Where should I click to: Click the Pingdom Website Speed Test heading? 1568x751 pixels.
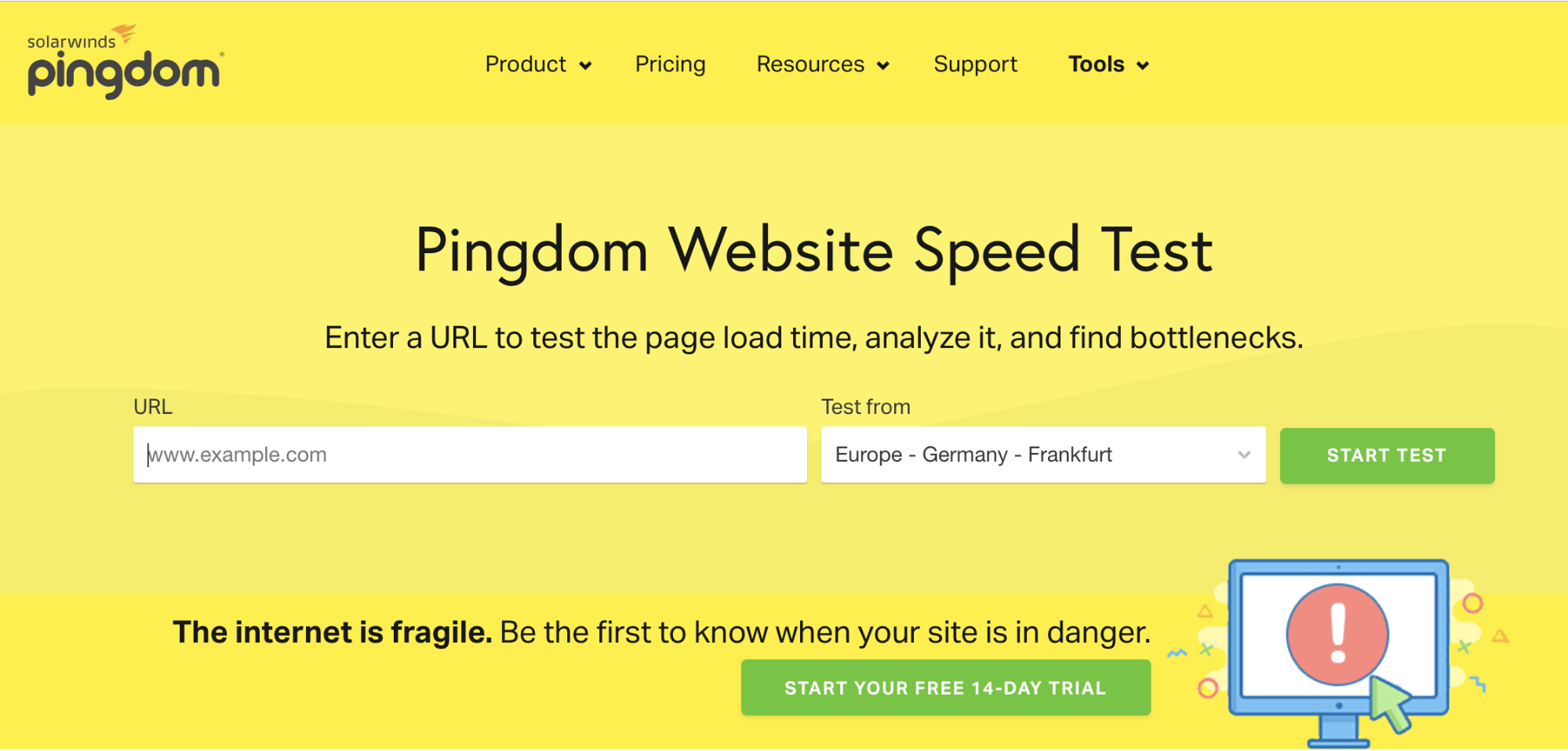pyautogui.click(x=814, y=251)
